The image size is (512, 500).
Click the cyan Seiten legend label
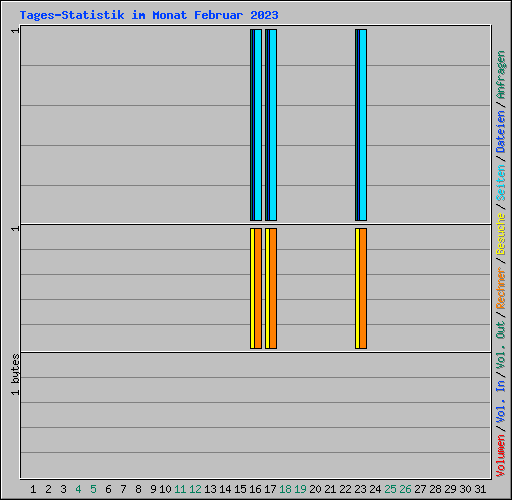tap(501, 183)
